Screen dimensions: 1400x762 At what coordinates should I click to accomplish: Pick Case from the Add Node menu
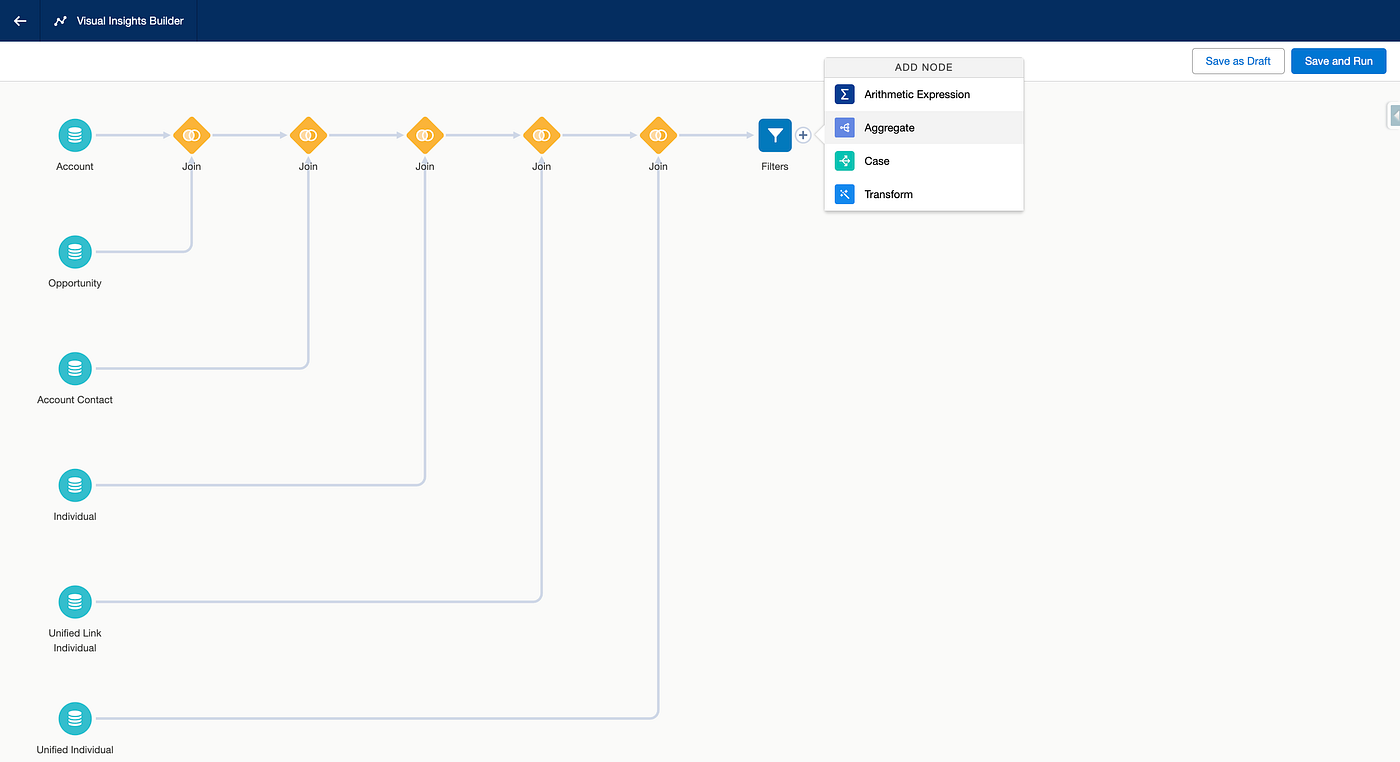[x=877, y=161]
